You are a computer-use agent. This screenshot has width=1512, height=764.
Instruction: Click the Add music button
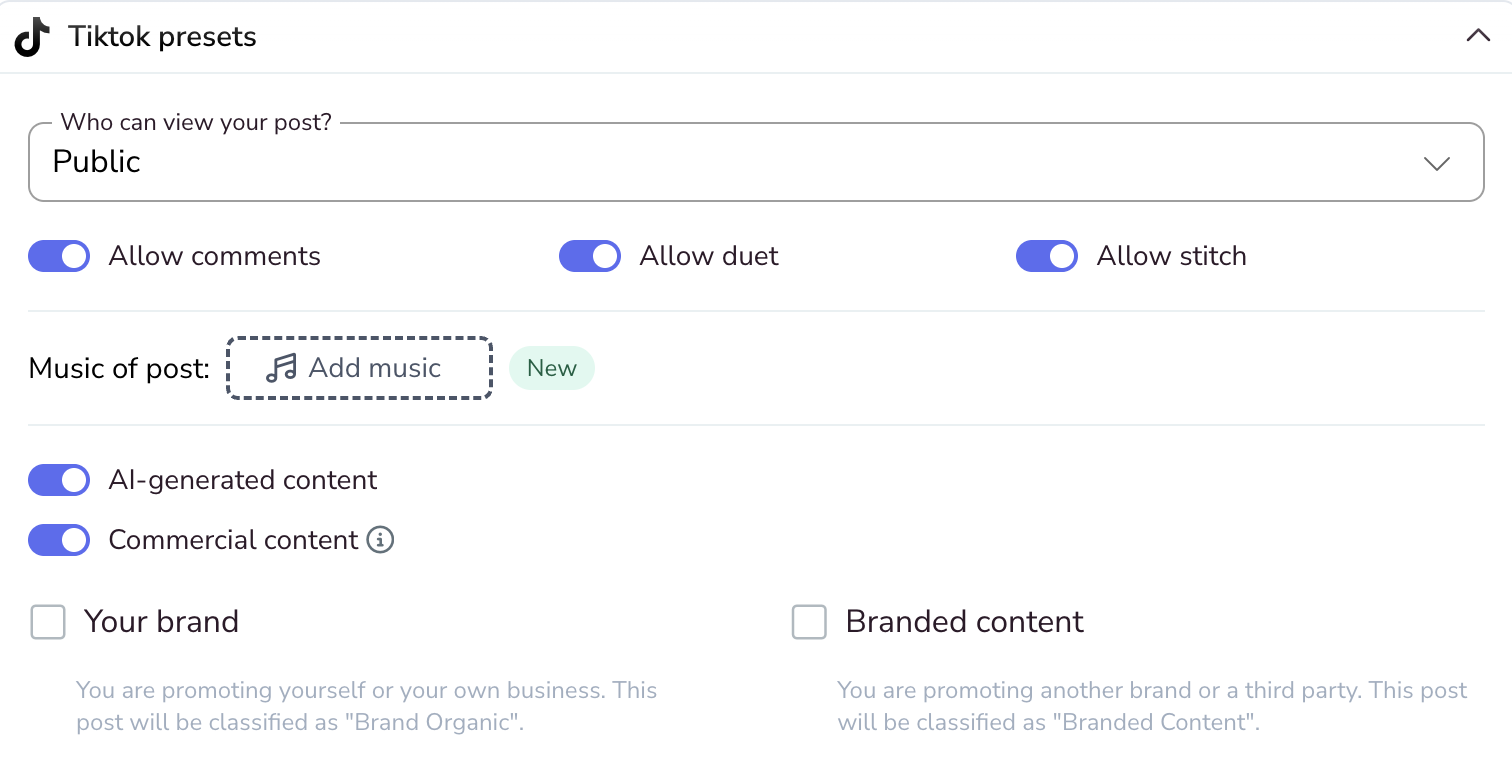click(360, 368)
